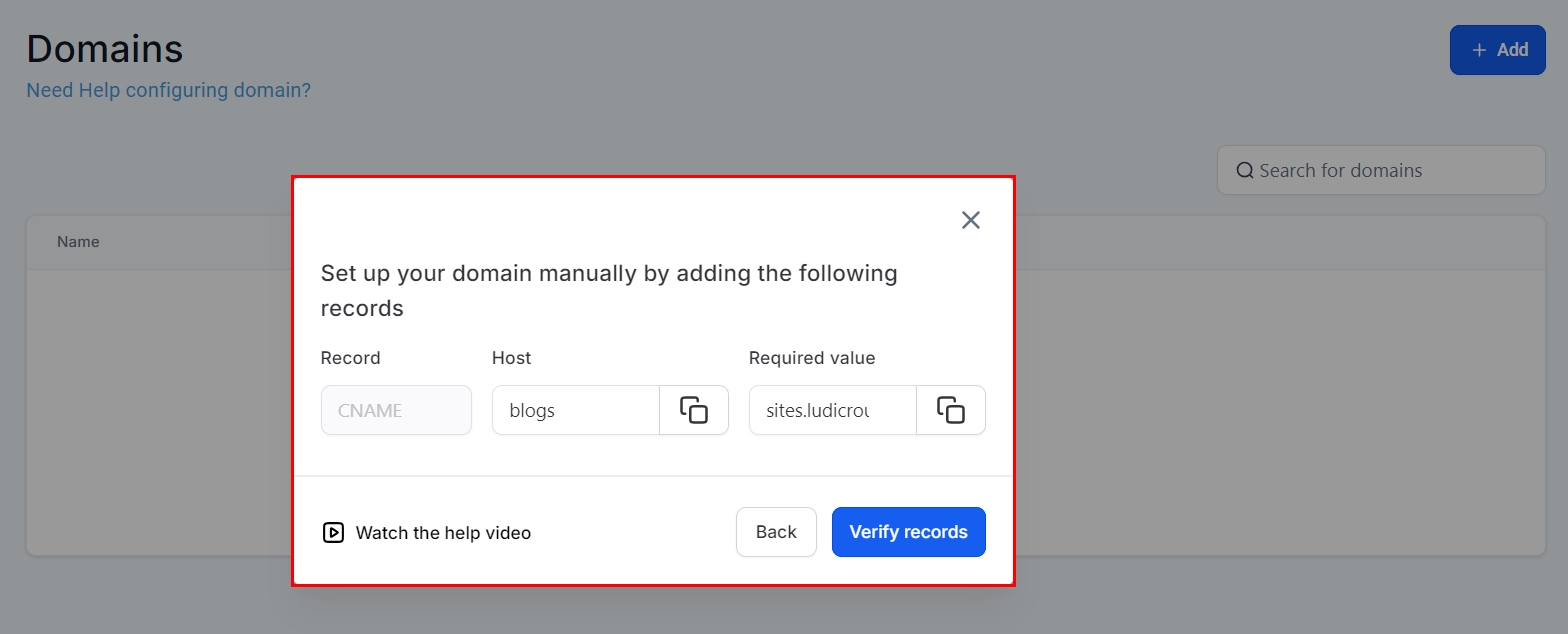The width and height of the screenshot is (1568, 634).
Task: Copy the Required value record
Action: click(951, 410)
